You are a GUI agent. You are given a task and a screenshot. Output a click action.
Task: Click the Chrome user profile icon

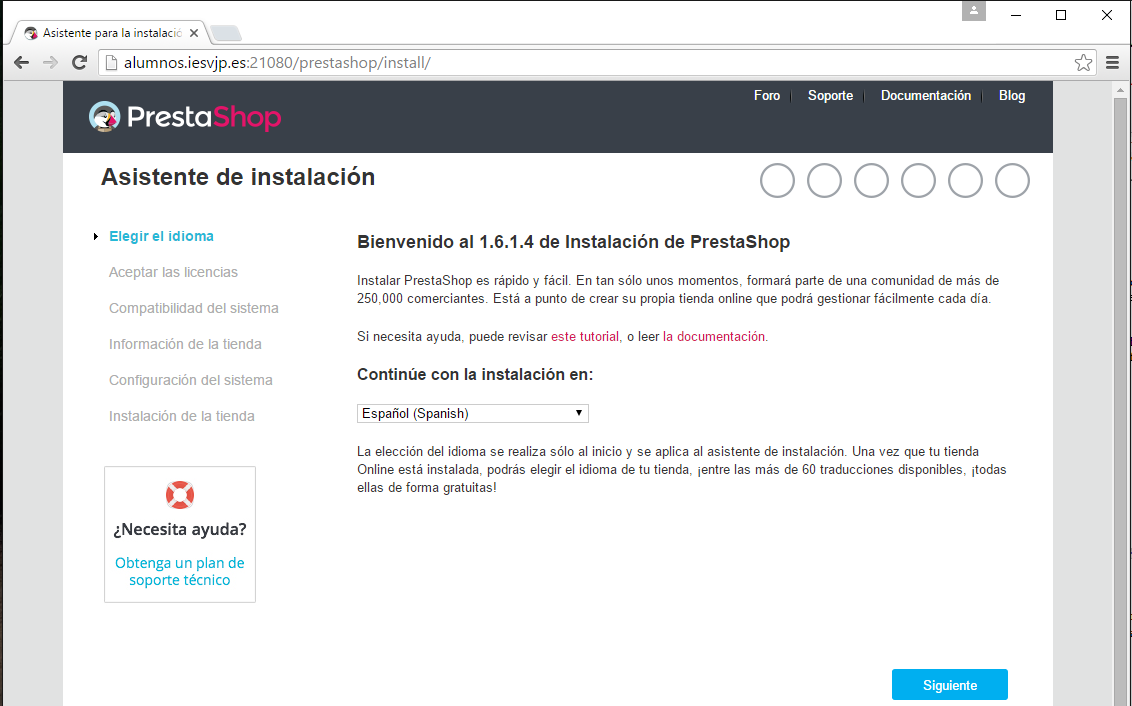973,12
